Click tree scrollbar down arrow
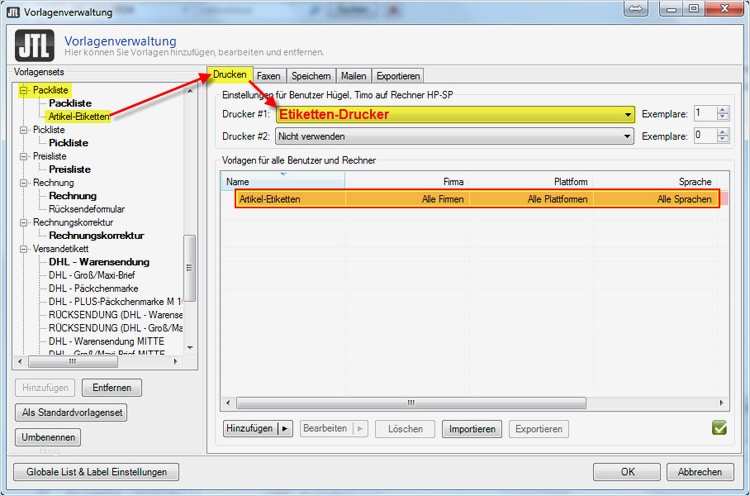Screen dimensions: 750x496 (x=190, y=348)
